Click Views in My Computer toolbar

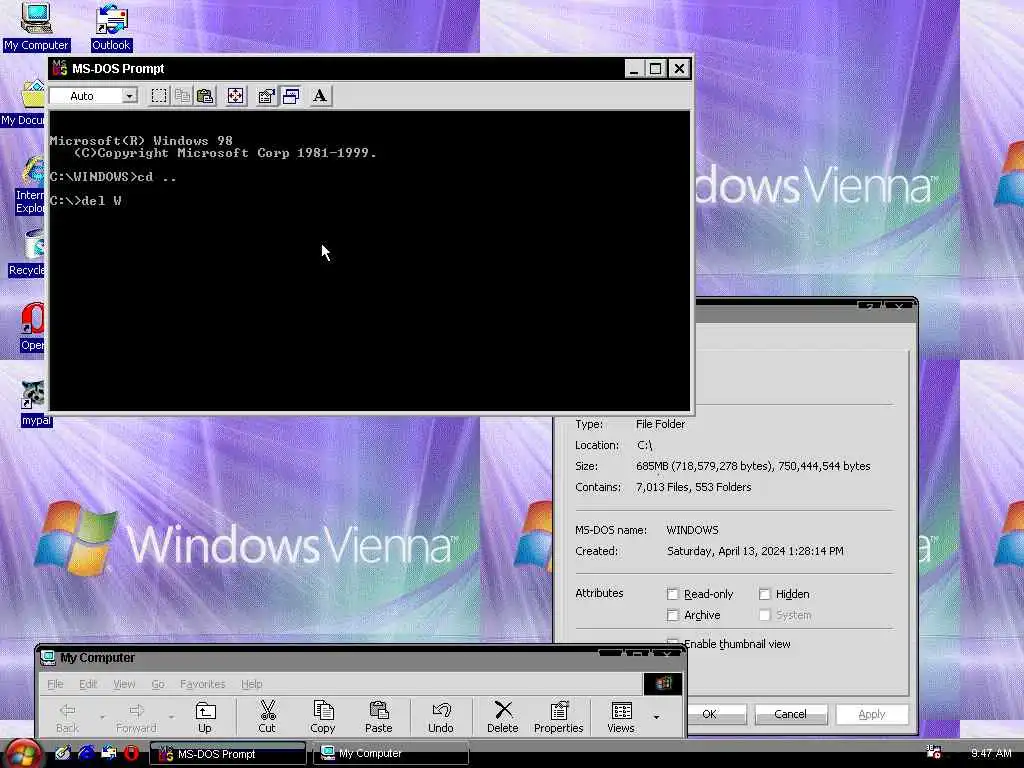click(x=621, y=717)
